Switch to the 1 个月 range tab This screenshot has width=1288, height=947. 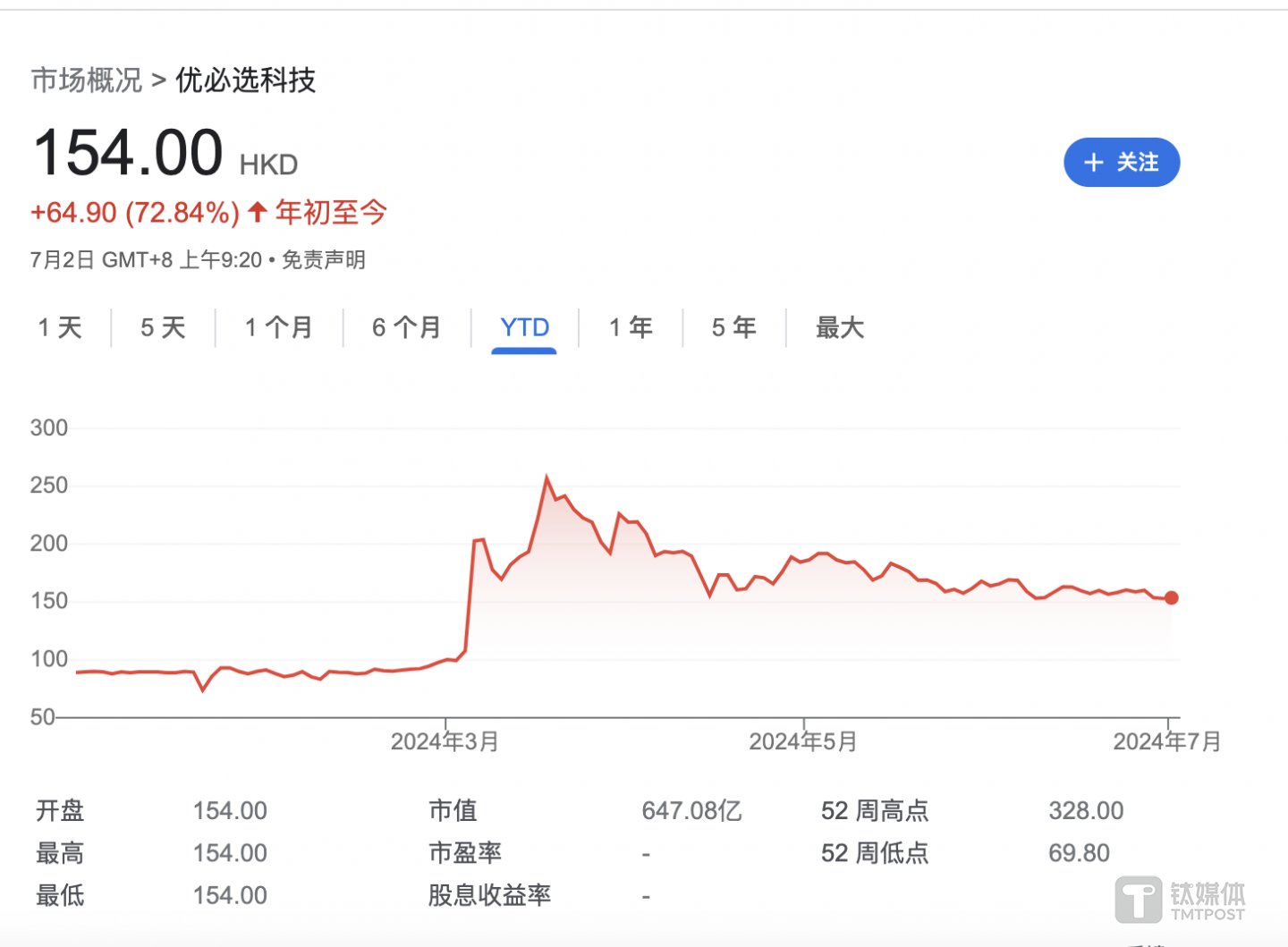(x=278, y=327)
